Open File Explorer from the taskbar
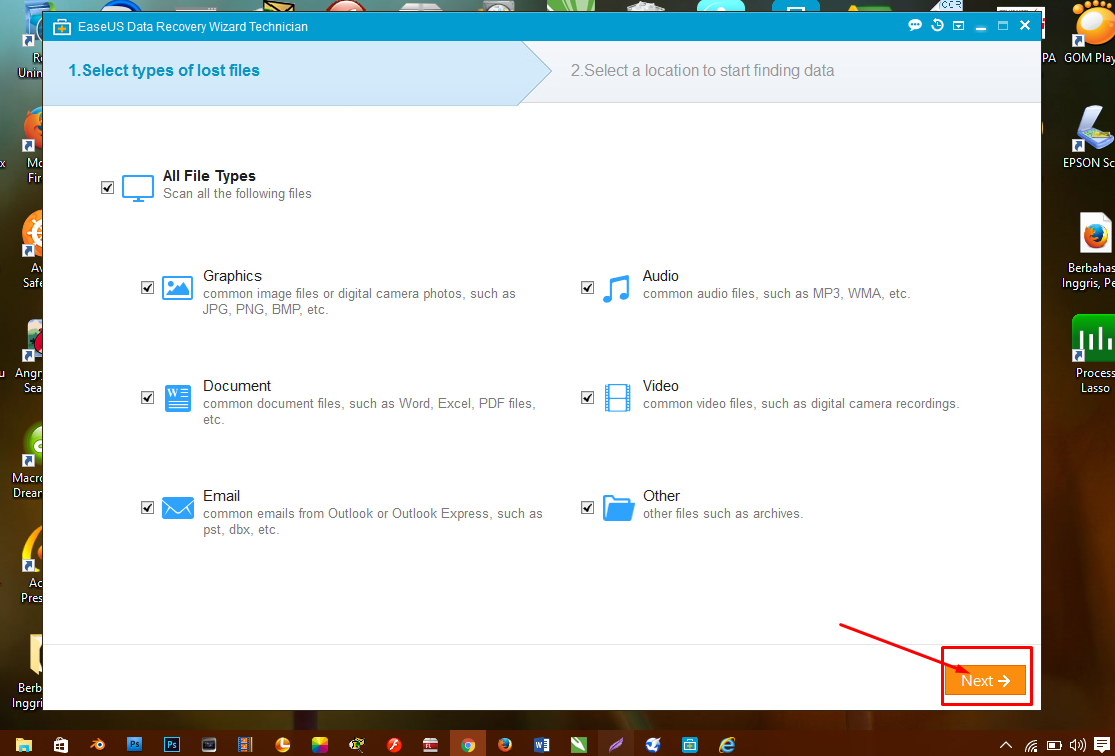 tap(23, 745)
